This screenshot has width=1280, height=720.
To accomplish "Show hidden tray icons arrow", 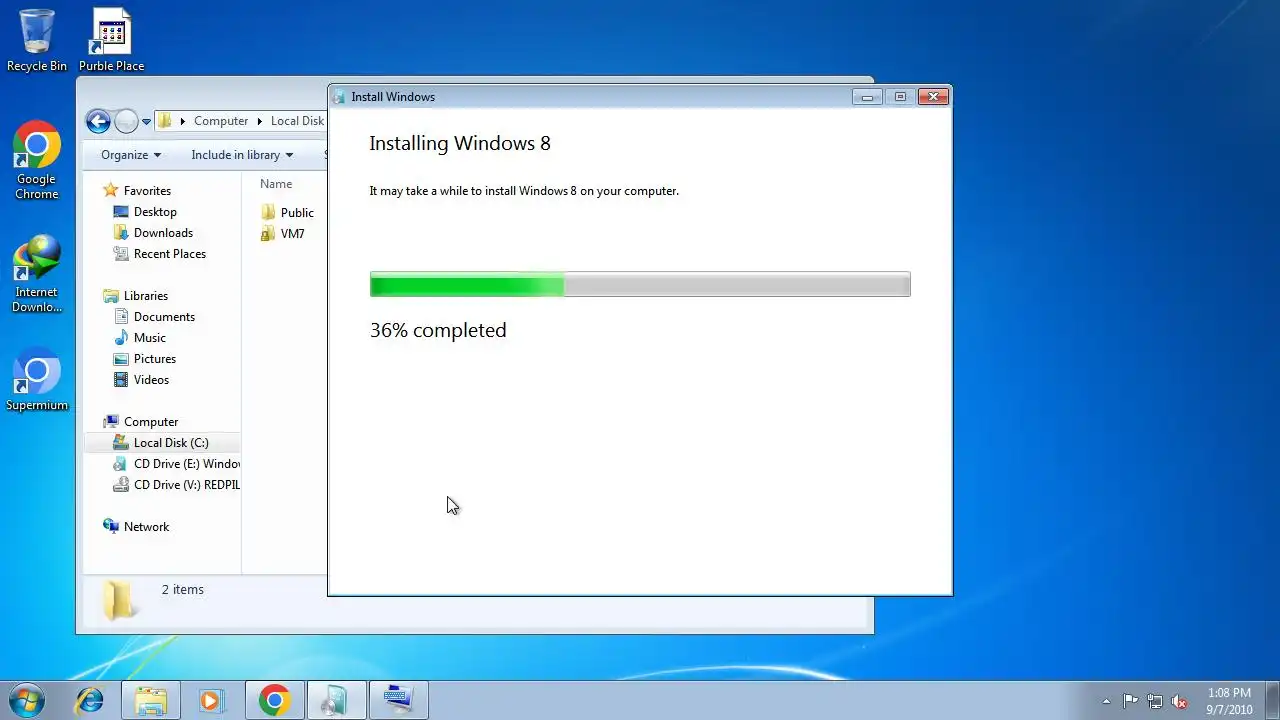I will coord(1106,701).
